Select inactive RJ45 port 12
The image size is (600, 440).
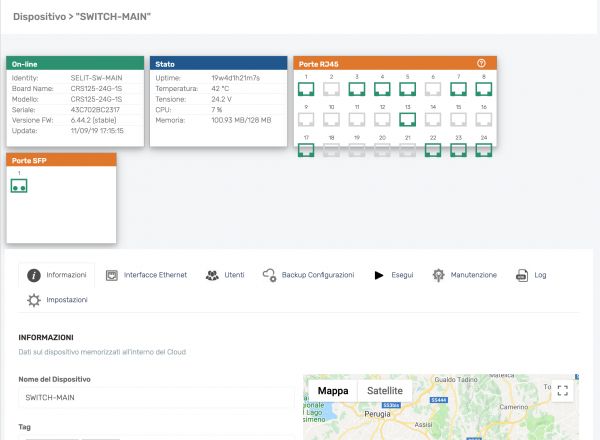point(382,119)
